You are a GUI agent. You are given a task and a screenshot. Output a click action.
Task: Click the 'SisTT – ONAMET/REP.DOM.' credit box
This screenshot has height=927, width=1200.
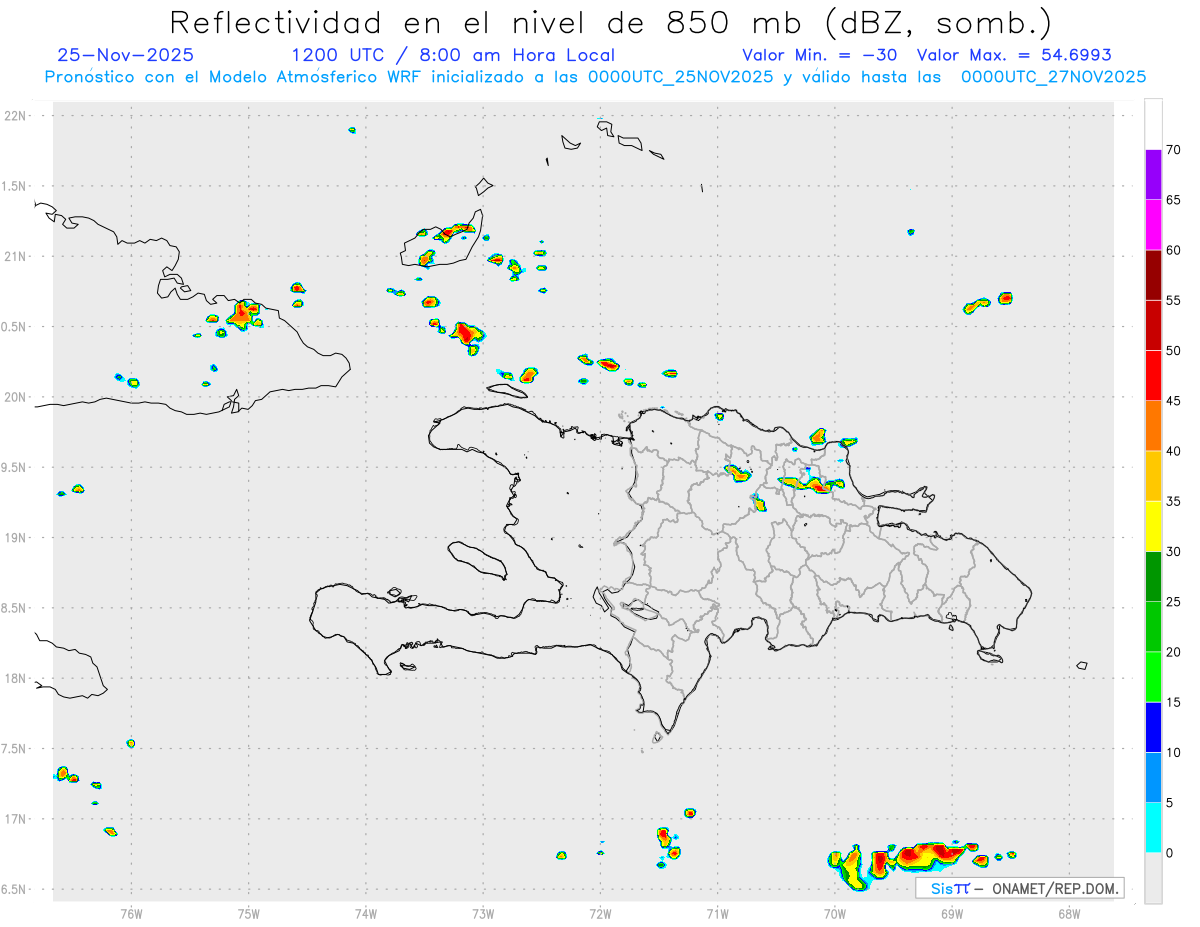pos(1021,888)
